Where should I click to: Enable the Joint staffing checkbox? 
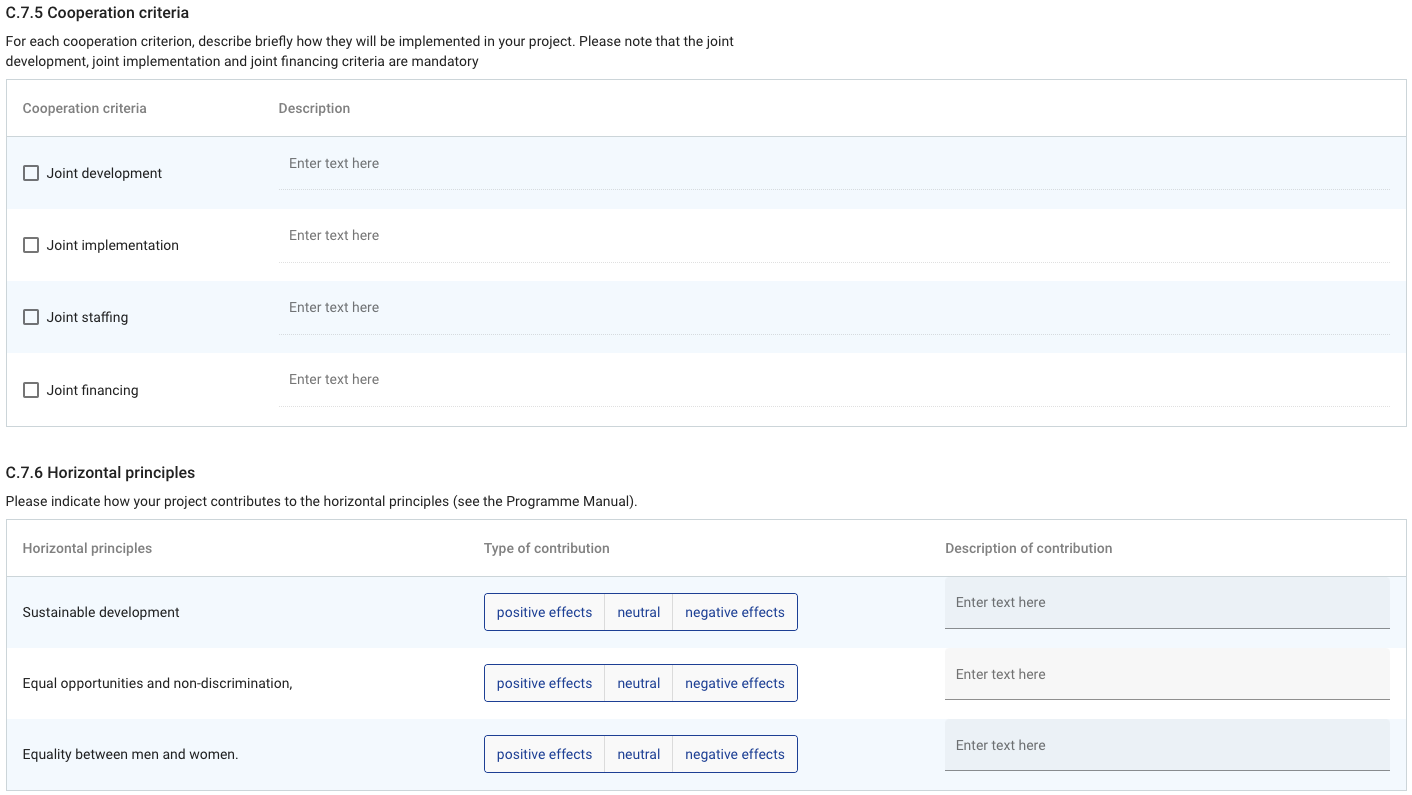tap(31, 317)
